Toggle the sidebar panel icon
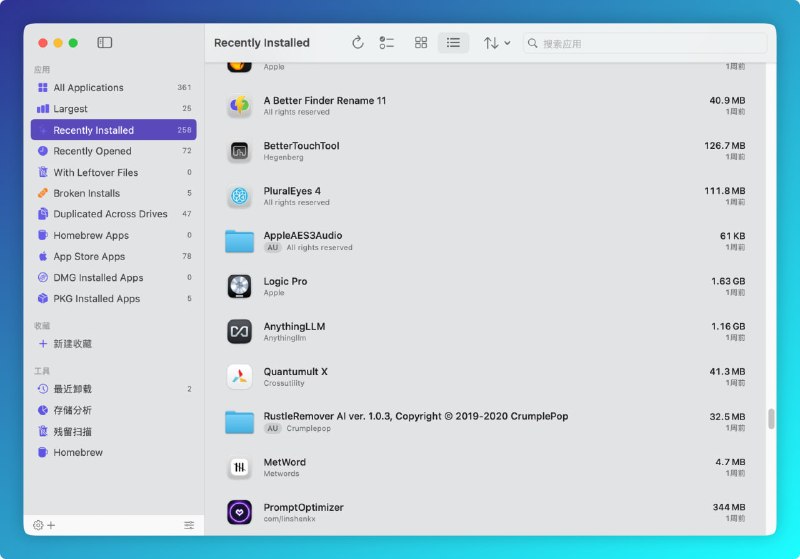Viewport: 800px width, 559px height. 105,42
